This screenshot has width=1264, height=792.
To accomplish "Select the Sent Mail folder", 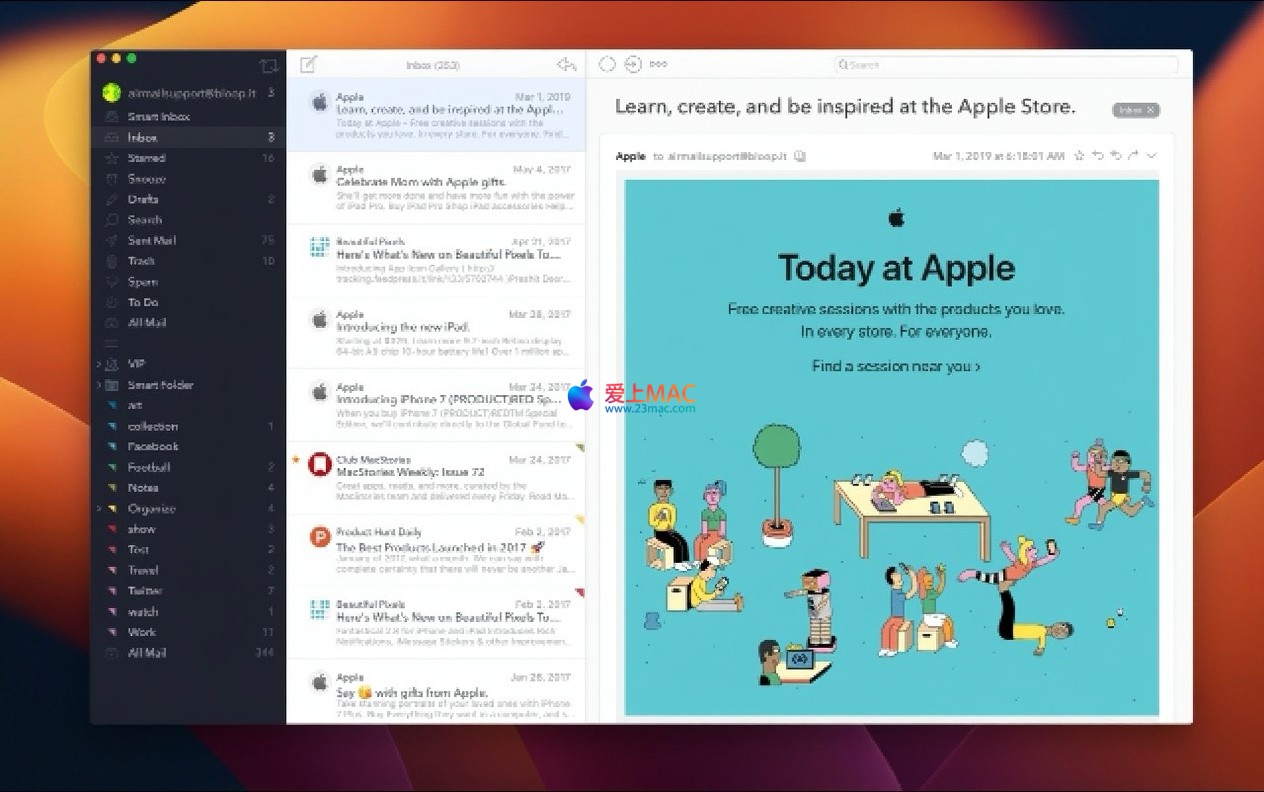I will coord(151,240).
